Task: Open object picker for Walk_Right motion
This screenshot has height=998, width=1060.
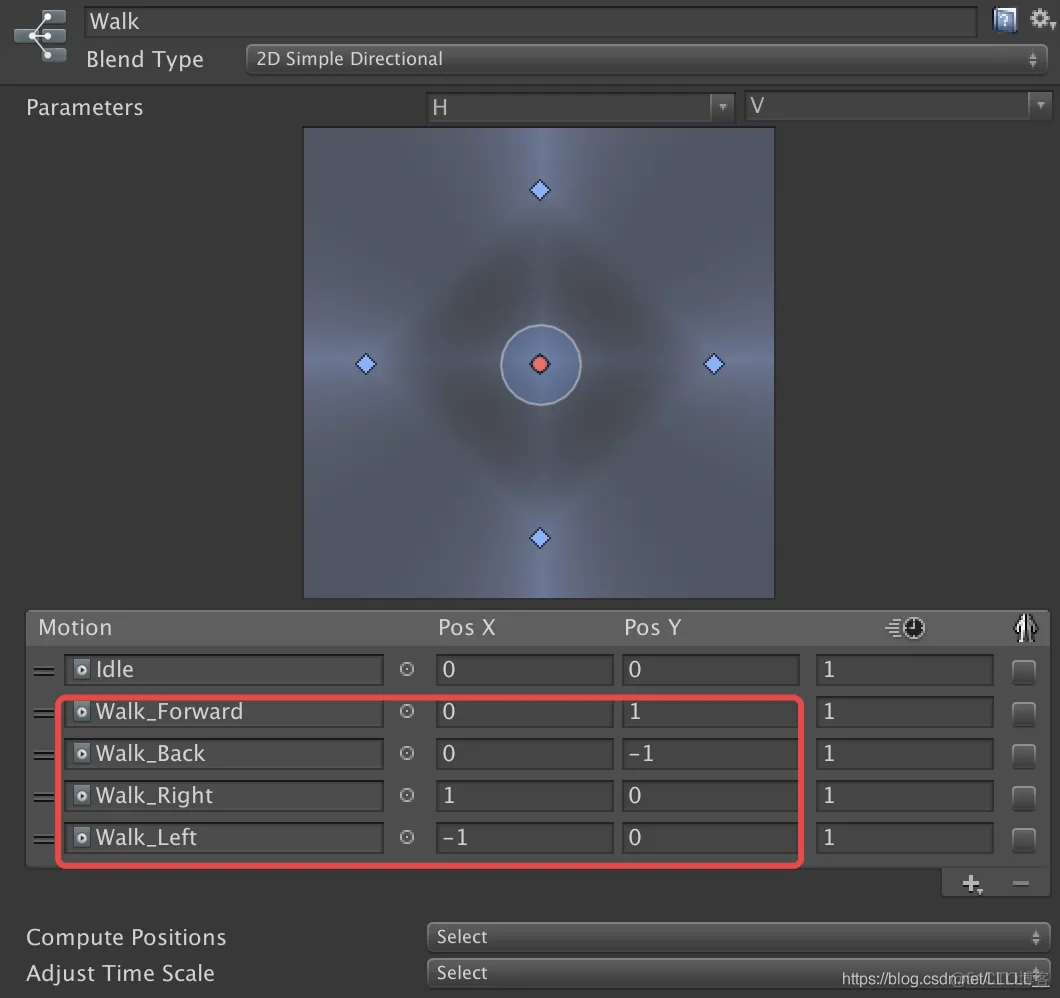Action: (407, 795)
